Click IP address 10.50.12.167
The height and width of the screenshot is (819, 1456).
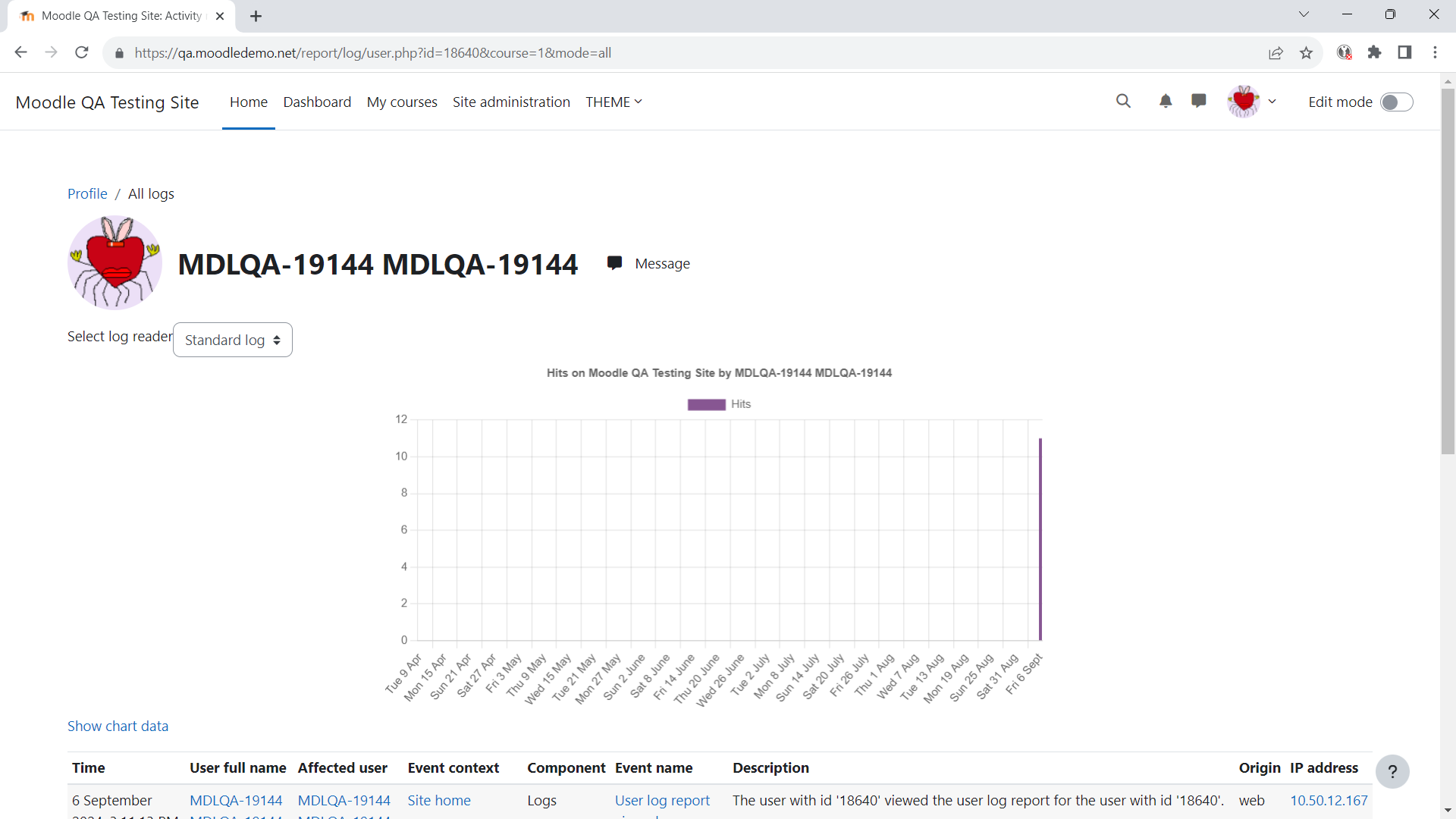click(x=1329, y=800)
